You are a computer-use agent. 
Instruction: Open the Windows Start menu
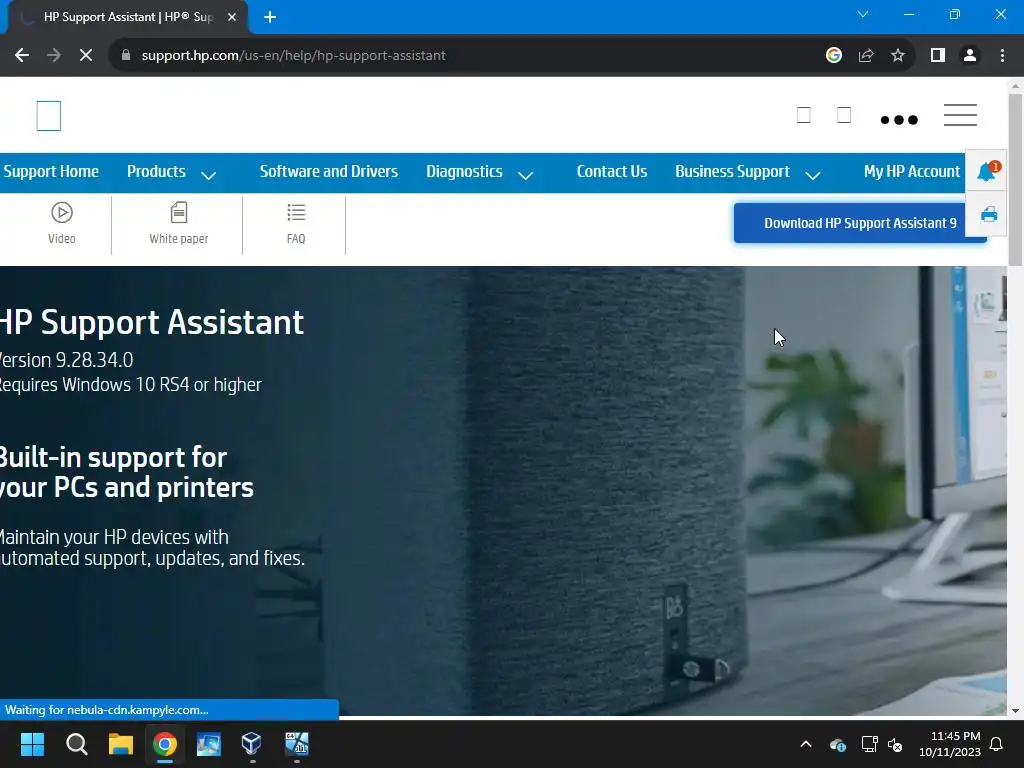pyautogui.click(x=32, y=744)
